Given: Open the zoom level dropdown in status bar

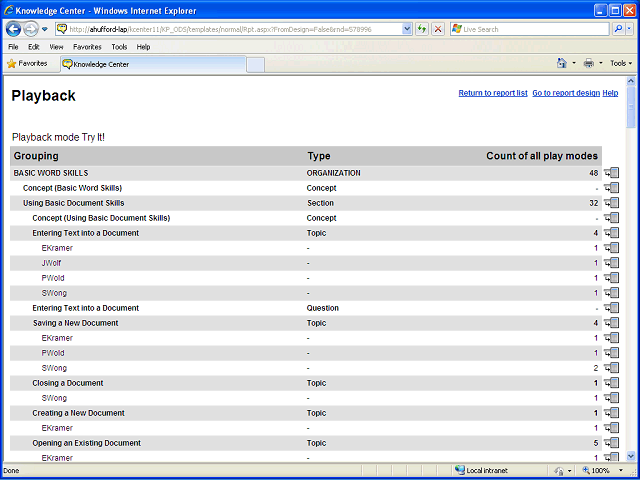Looking at the screenshot, I should click(621, 471).
